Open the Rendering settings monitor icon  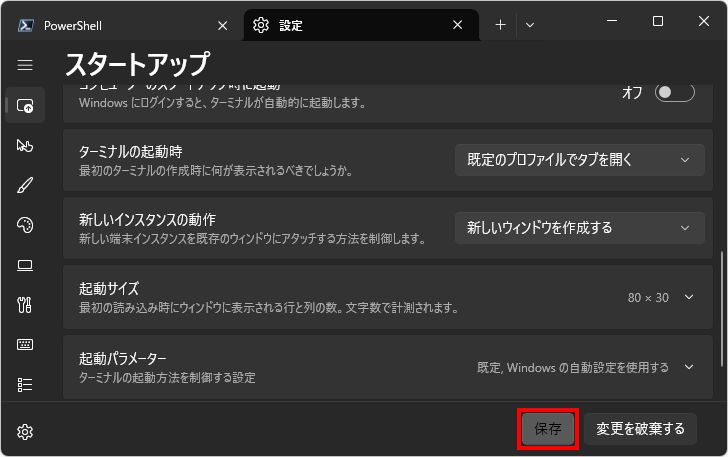pyautogui.click(x=25, y=265)
